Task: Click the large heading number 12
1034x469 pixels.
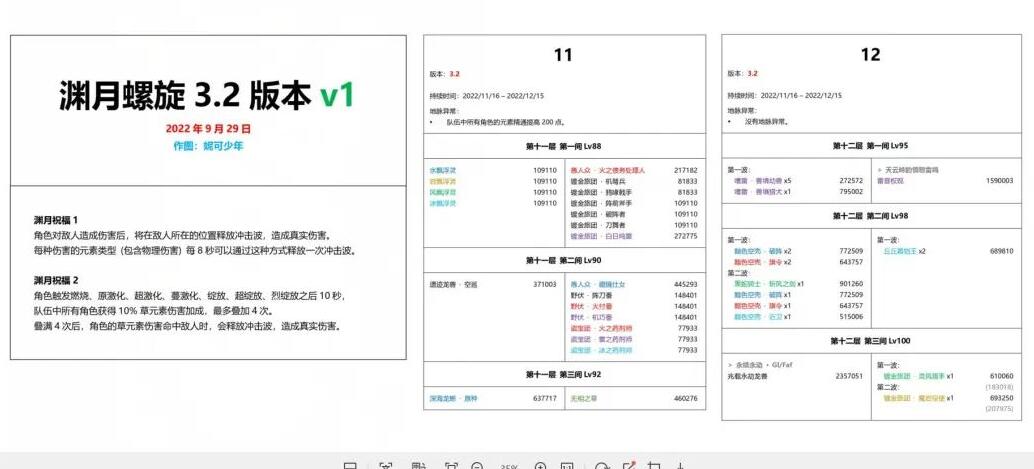Action: (870, 55)
